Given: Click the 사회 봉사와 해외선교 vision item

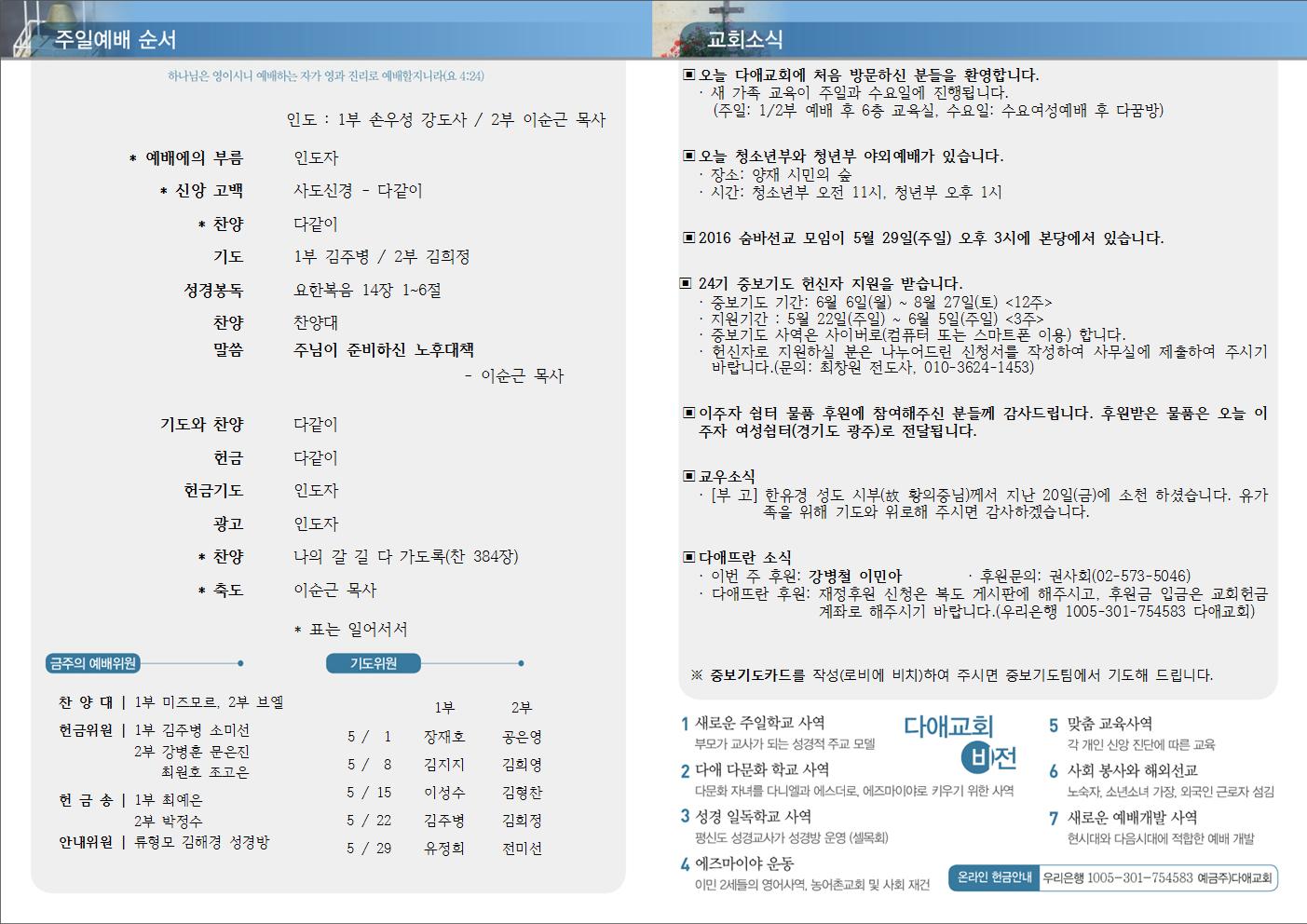Looking at the screenshot, I should click(1132, 771).
